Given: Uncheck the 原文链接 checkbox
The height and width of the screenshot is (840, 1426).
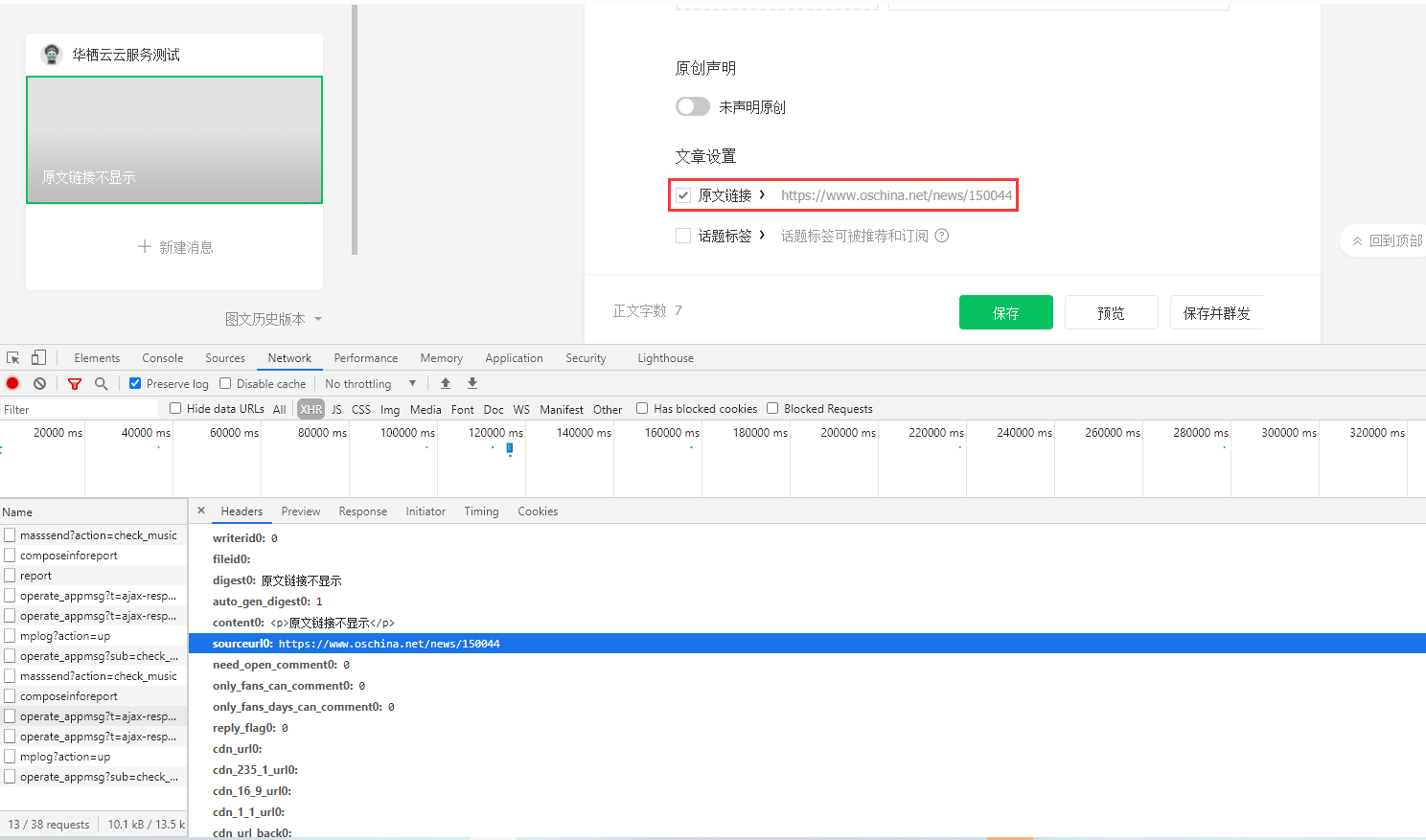Looking at the screenshot, I should pyautogui.click(x=683, y=195).
